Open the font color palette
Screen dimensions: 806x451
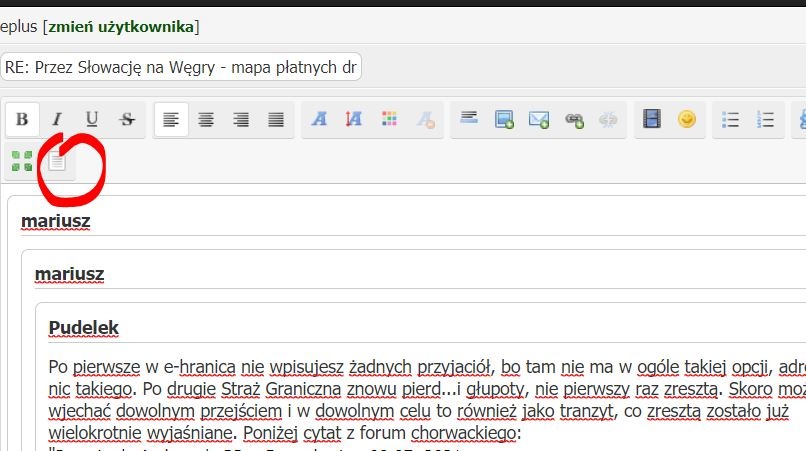tap(389, 119)
